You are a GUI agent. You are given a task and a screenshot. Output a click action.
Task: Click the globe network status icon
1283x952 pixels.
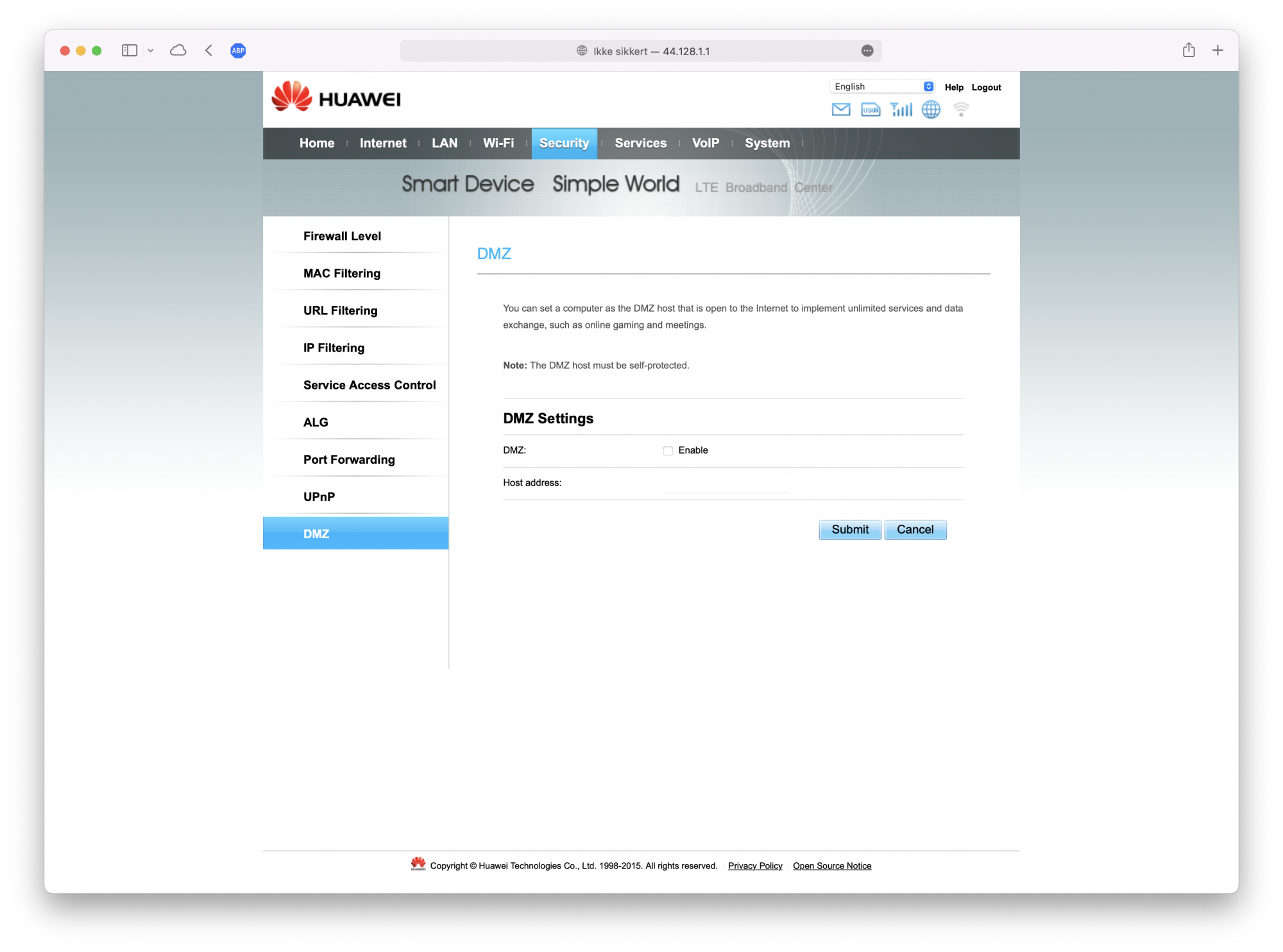[x=931, y=110]
